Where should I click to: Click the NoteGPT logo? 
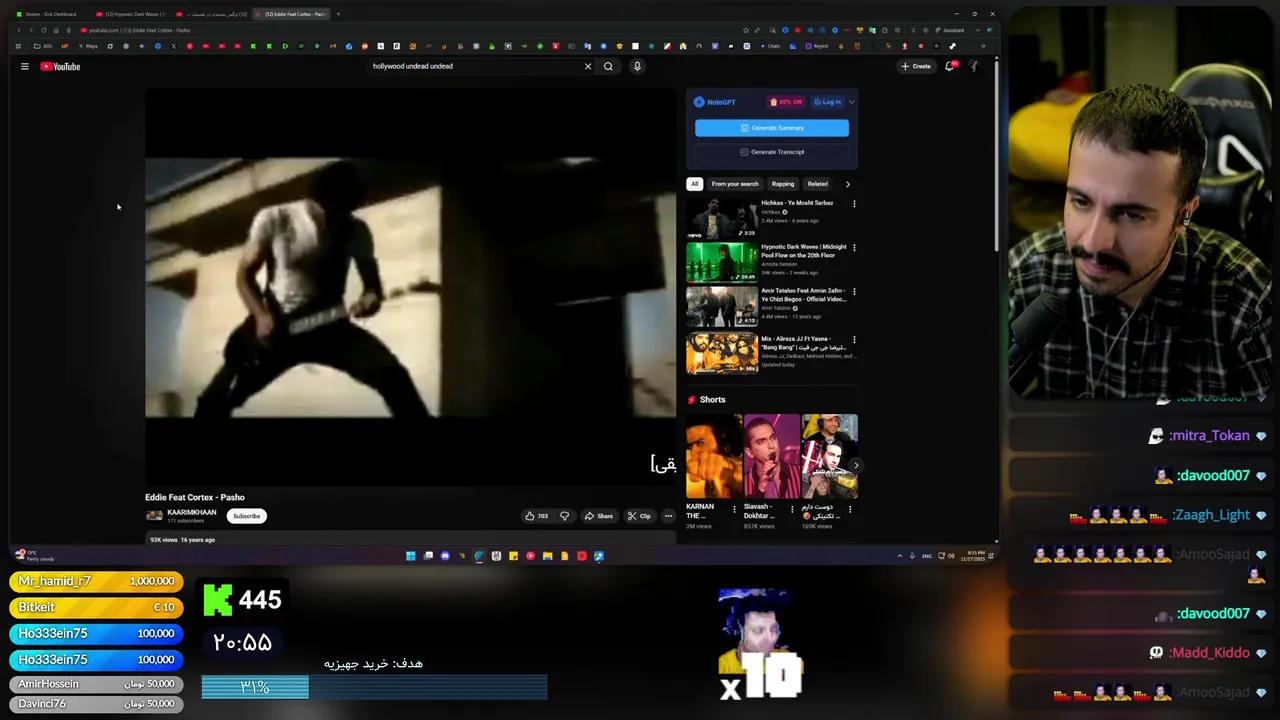point(715,102)
